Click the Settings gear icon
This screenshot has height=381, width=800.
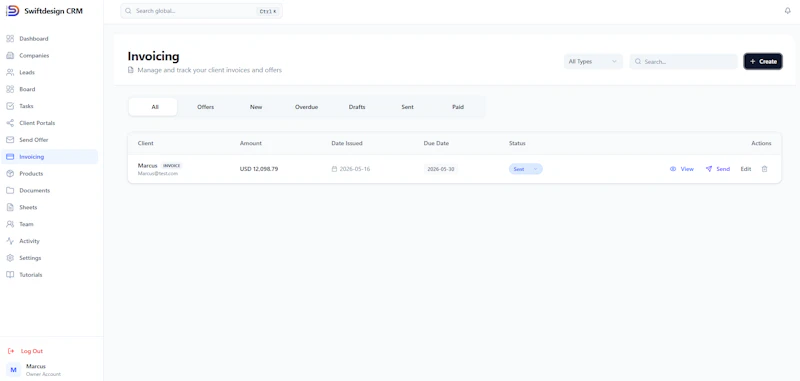(x=10, y=258)
